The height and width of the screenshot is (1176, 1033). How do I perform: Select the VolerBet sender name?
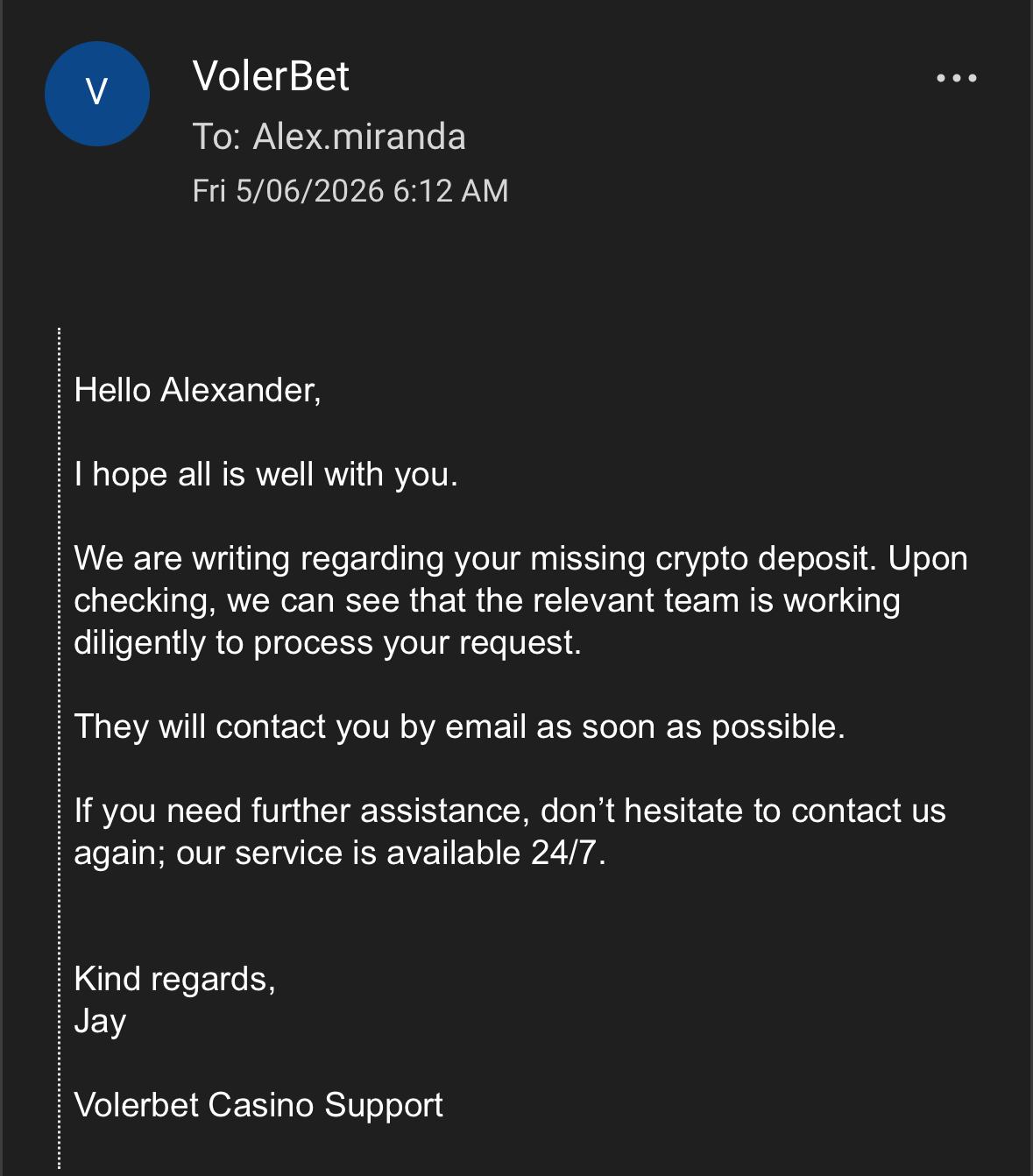pyautogui.click(x=271, y=76)
